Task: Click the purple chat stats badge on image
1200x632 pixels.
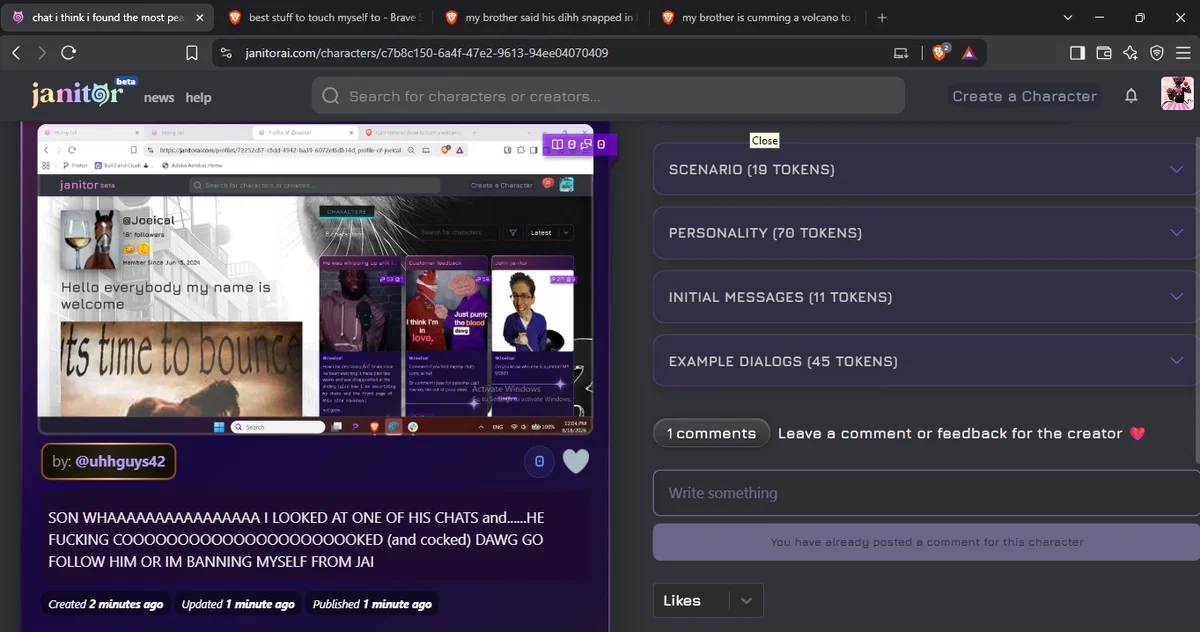Action: pos(579,144)
